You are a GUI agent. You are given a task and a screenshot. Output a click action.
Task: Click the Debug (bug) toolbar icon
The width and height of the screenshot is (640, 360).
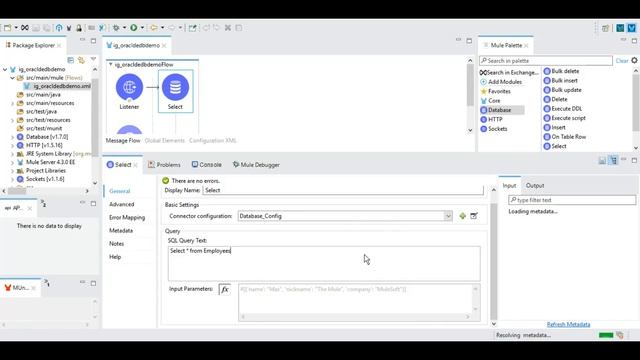point(116,28)
